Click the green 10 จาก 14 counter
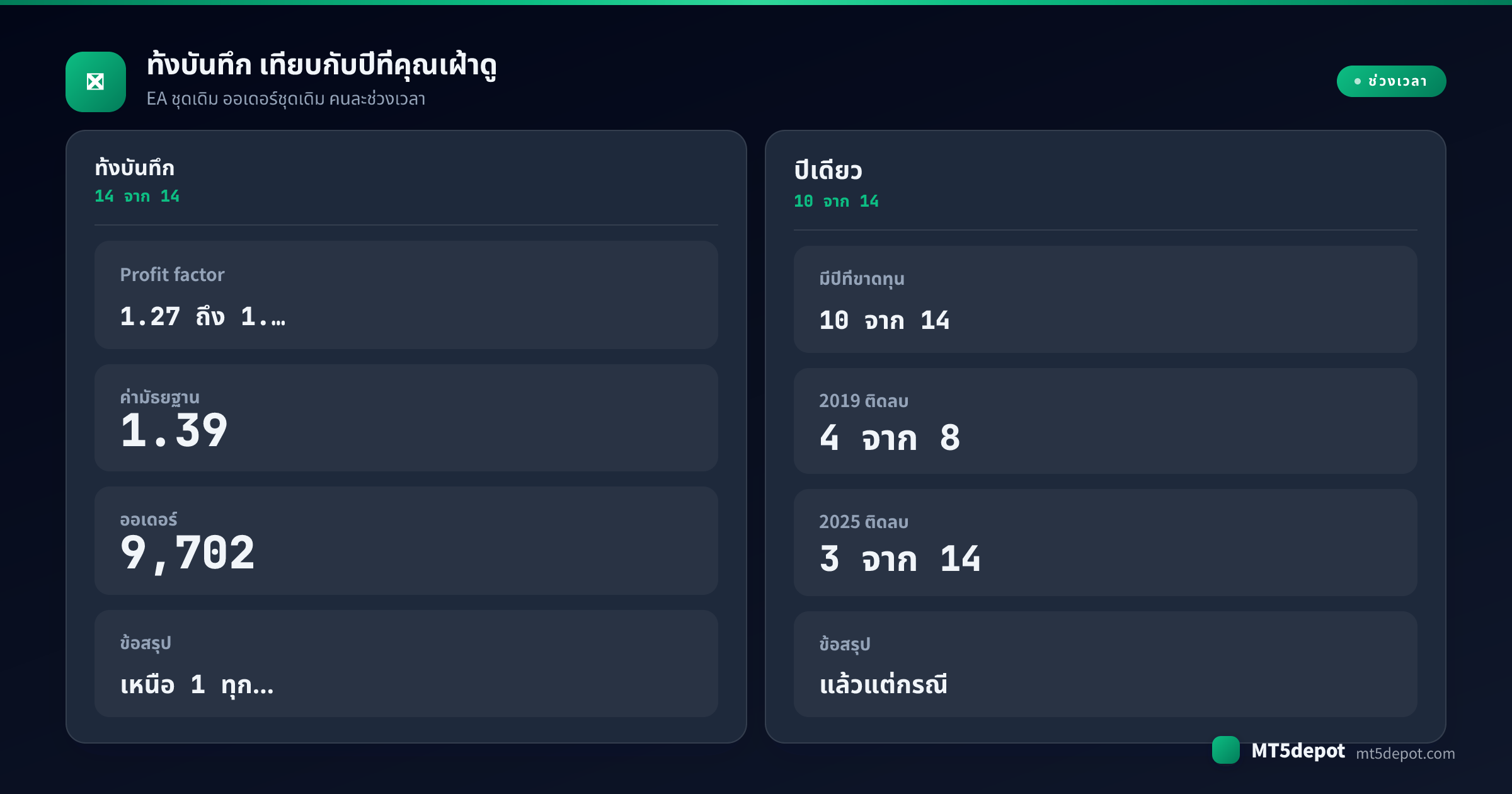 pyautogui.click(x=837, y=202)
